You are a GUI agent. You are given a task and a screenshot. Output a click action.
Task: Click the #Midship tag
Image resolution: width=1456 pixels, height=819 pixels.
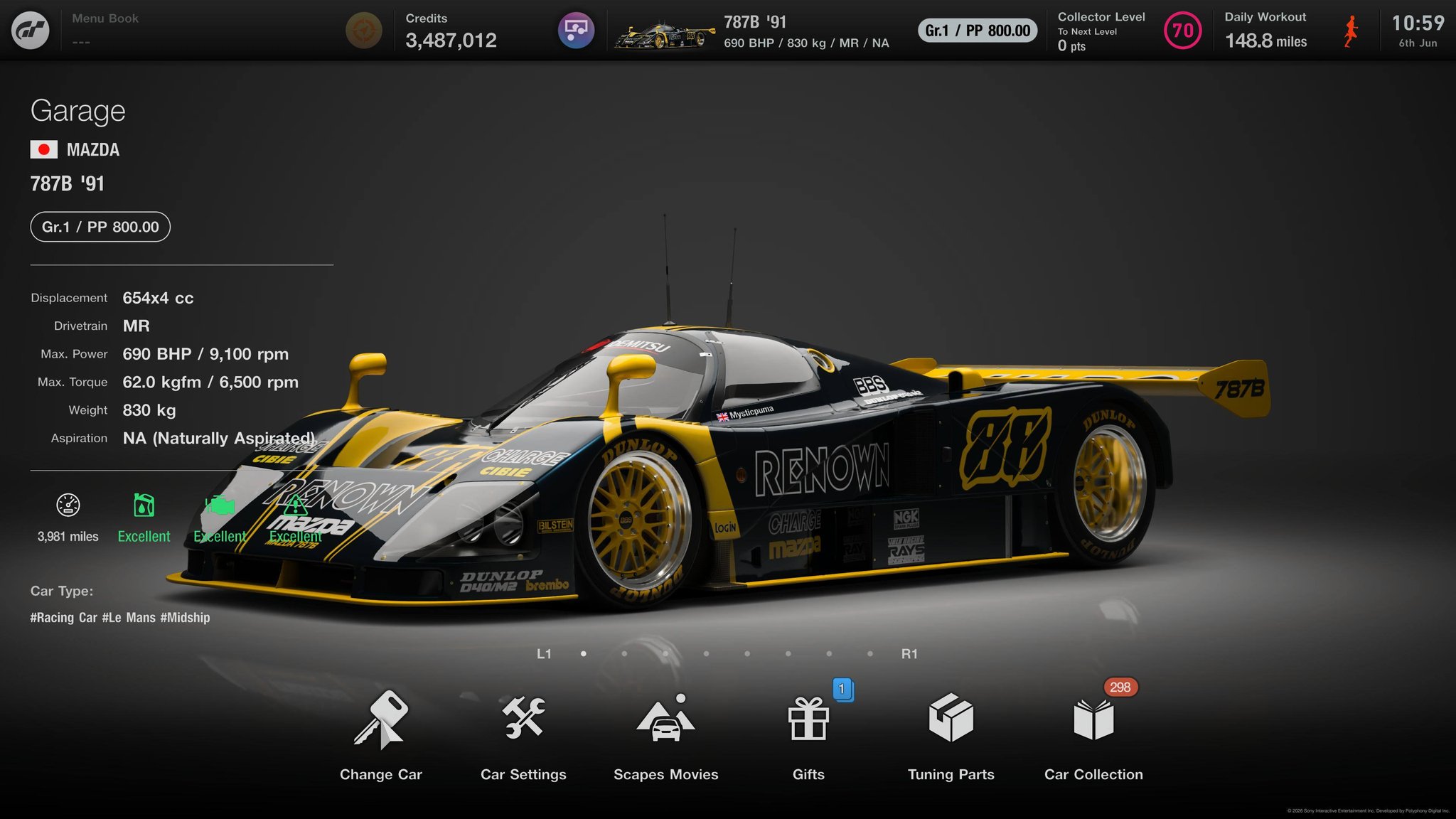pos(185,618)
